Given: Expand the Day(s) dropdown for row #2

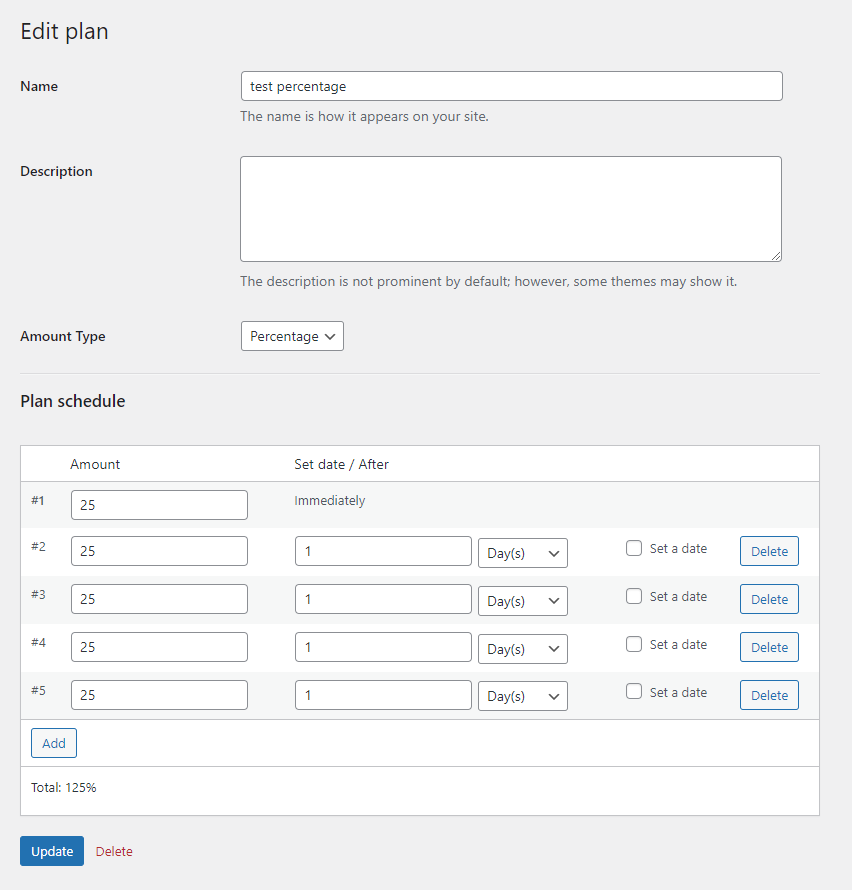Looking at the screenshot, I should [x=523, y=553].
